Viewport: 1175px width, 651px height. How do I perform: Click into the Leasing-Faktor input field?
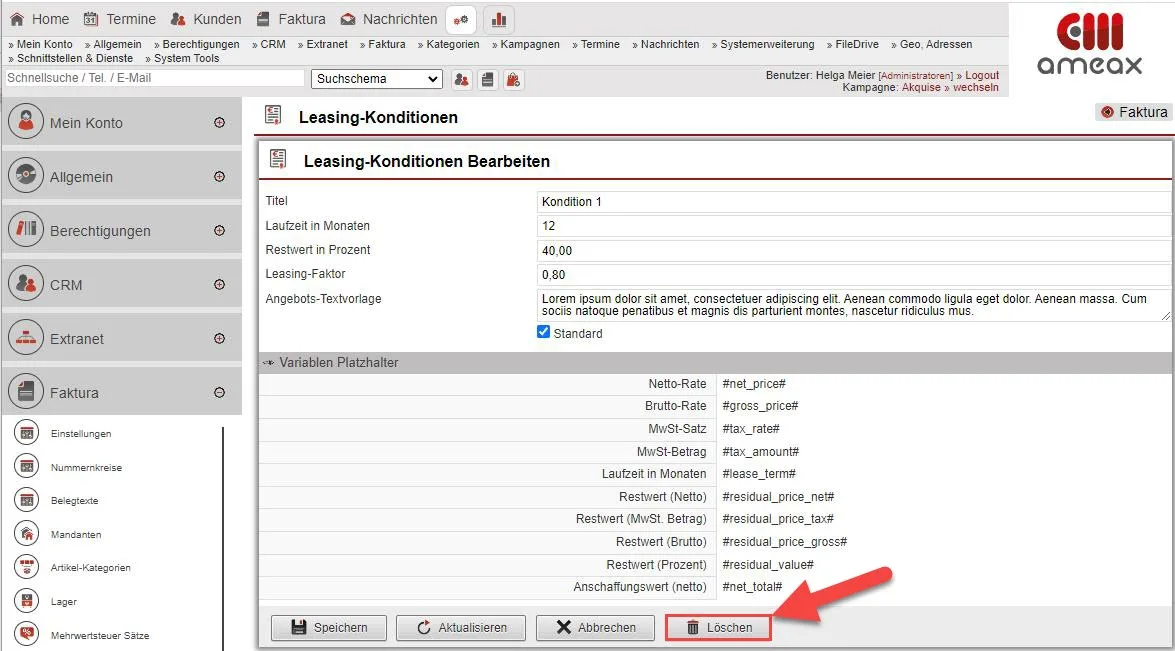(853, 274)
